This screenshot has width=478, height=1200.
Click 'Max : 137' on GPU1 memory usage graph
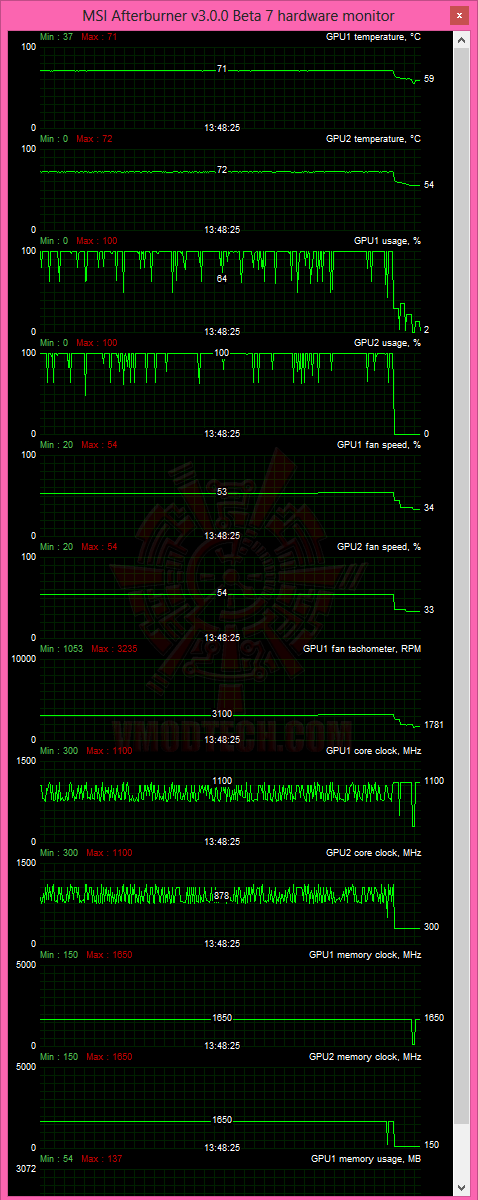(102, 1159)
